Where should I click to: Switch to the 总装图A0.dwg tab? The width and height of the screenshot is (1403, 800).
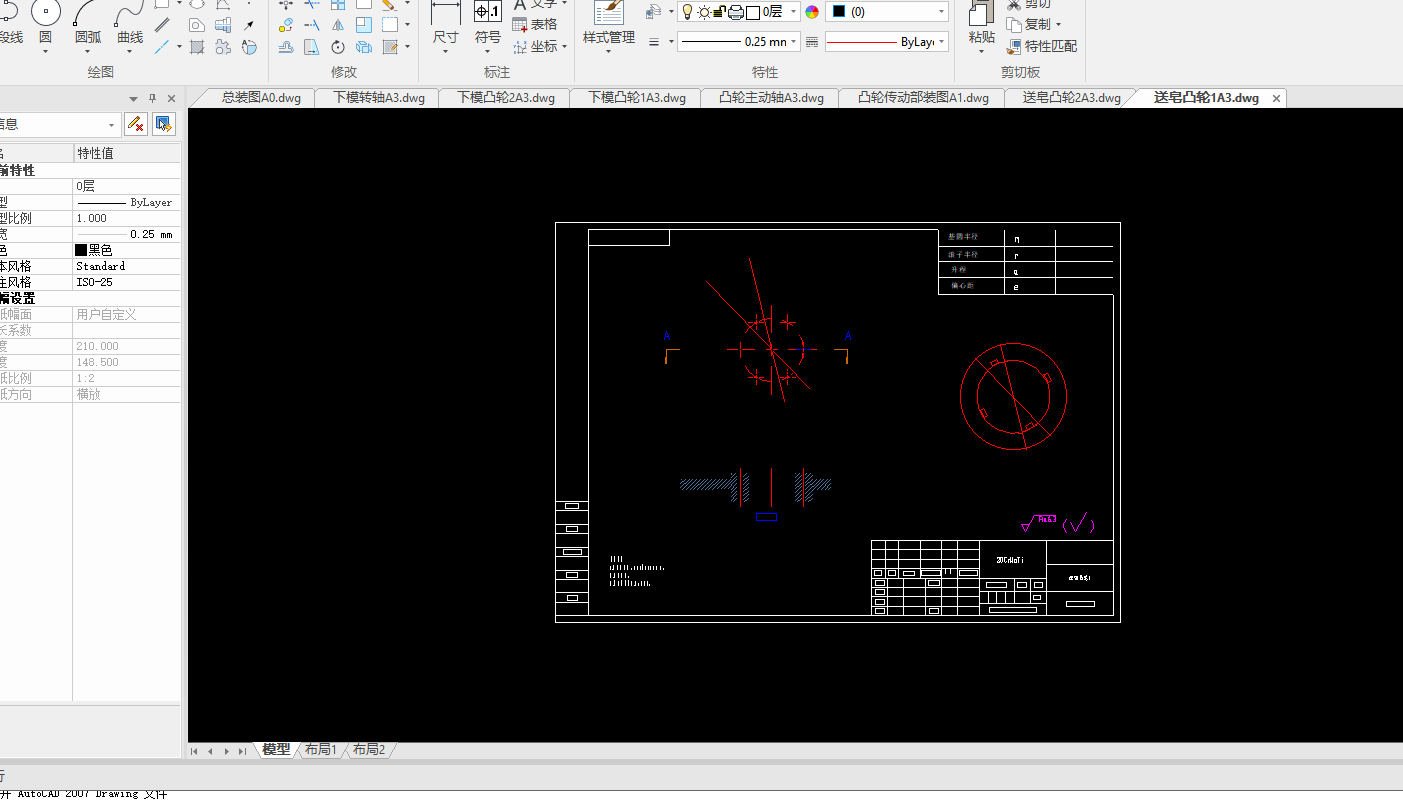(260, 98)
